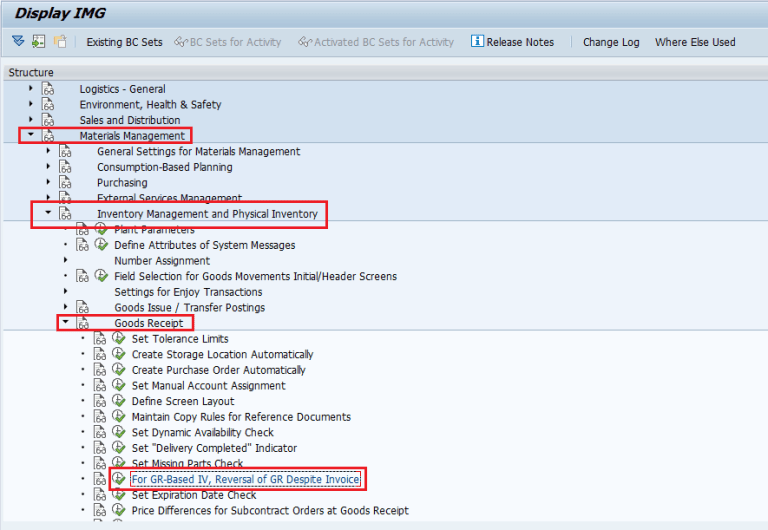Screen dimensions: 768x530
Task: Collapse the Goods Receipt node
Action: click(x=65, y=322)
